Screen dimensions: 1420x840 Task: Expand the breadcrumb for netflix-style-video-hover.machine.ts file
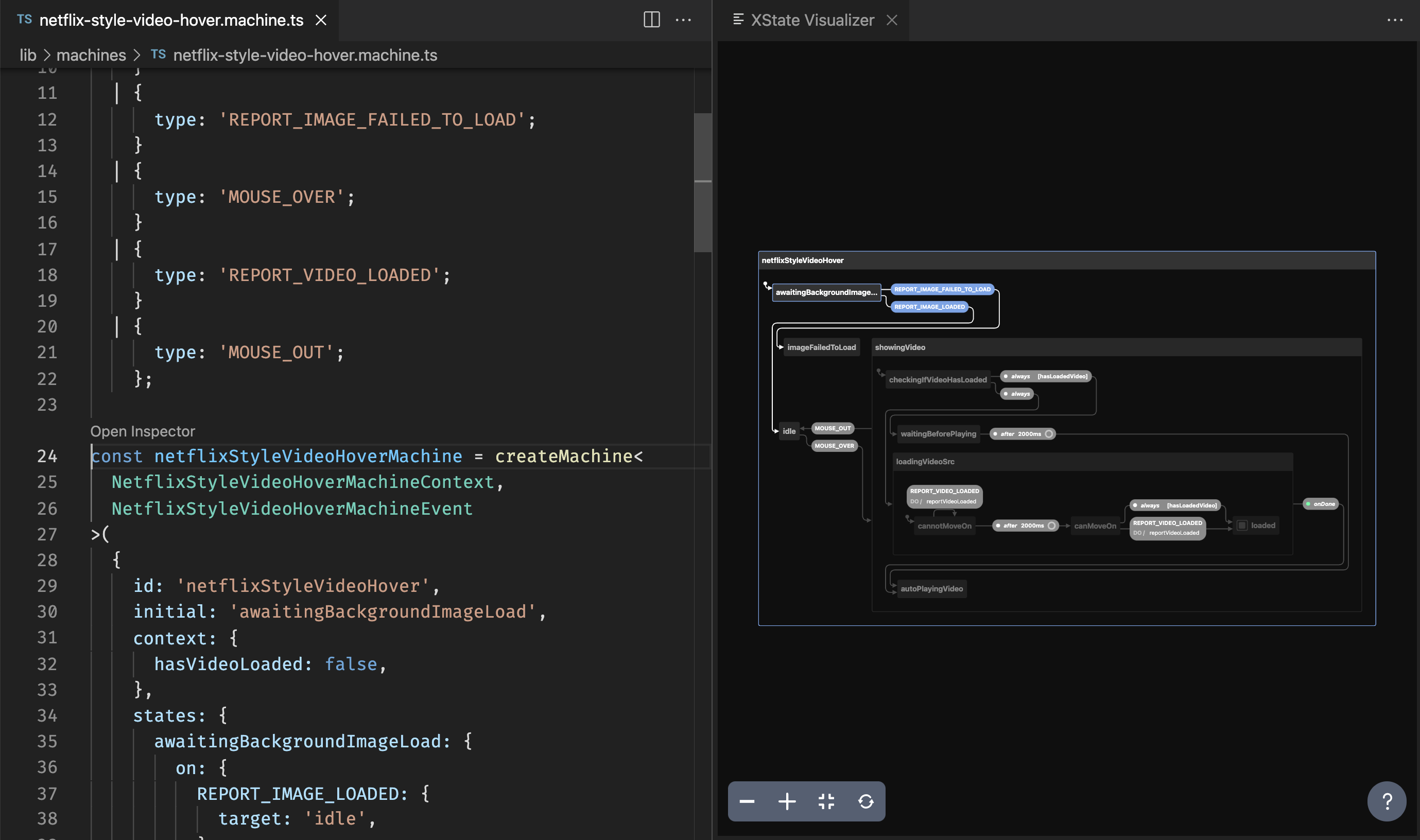305,55
